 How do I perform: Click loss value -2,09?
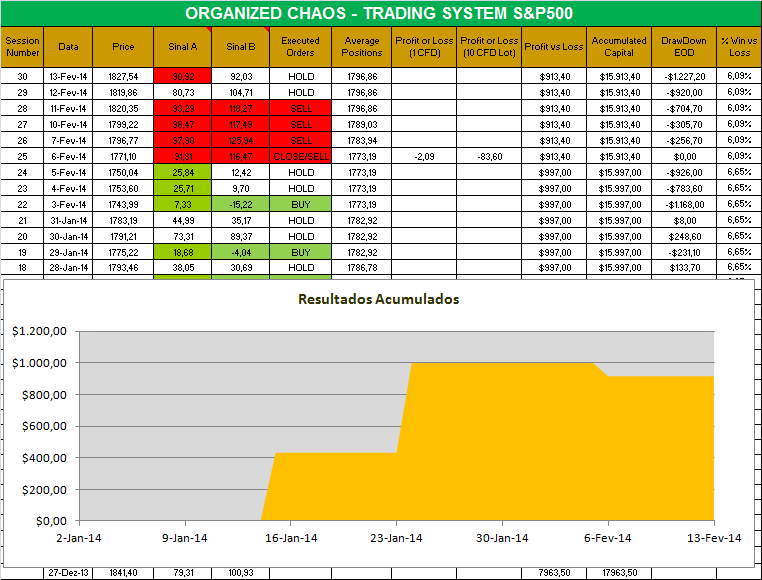coord(424,157)
